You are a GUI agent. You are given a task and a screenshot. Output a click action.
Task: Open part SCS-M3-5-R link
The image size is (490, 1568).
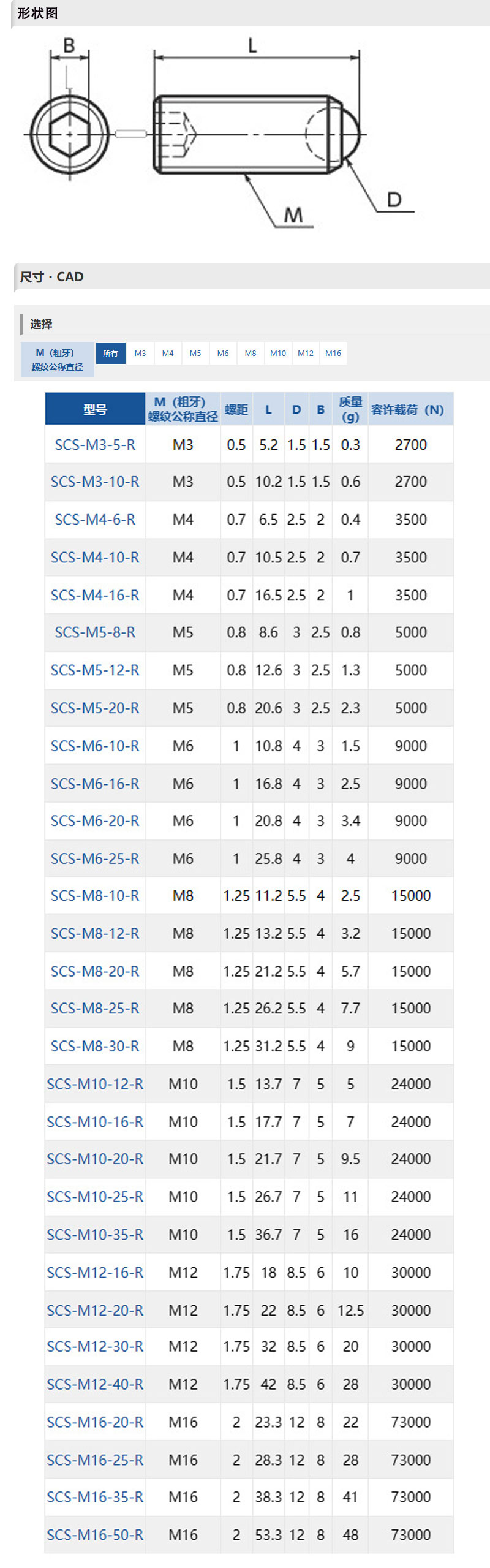coord(95,445)
